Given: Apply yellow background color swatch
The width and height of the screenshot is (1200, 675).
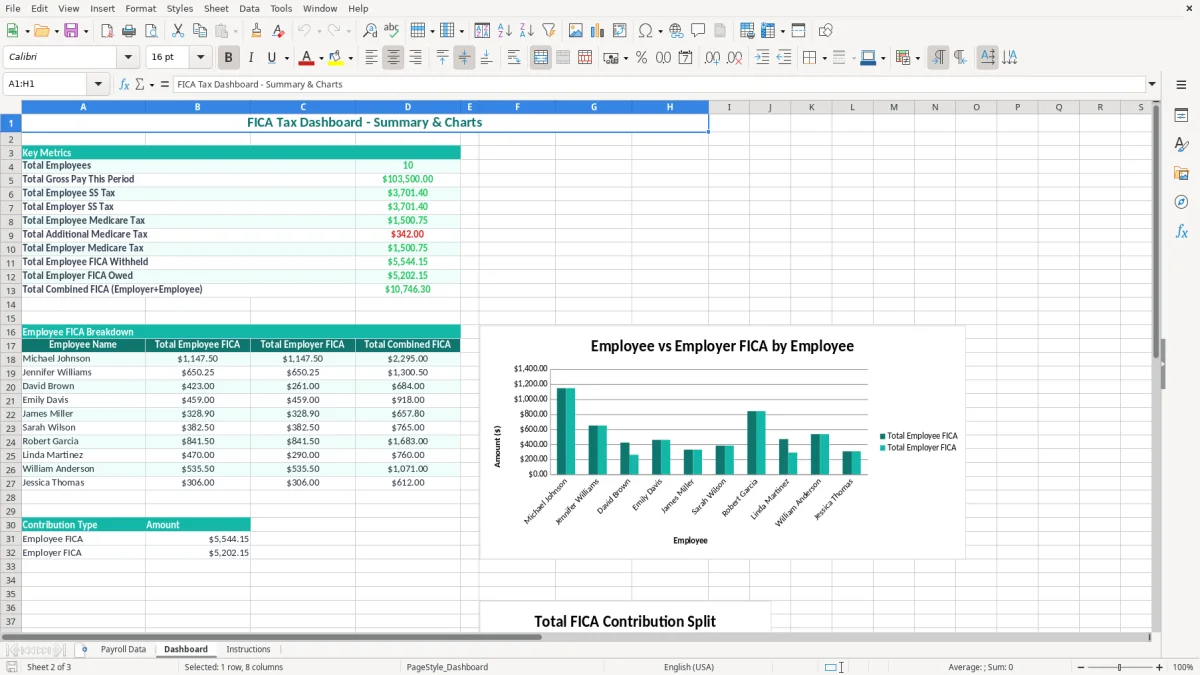Looking at the screenshot, I should pos(335,58).
